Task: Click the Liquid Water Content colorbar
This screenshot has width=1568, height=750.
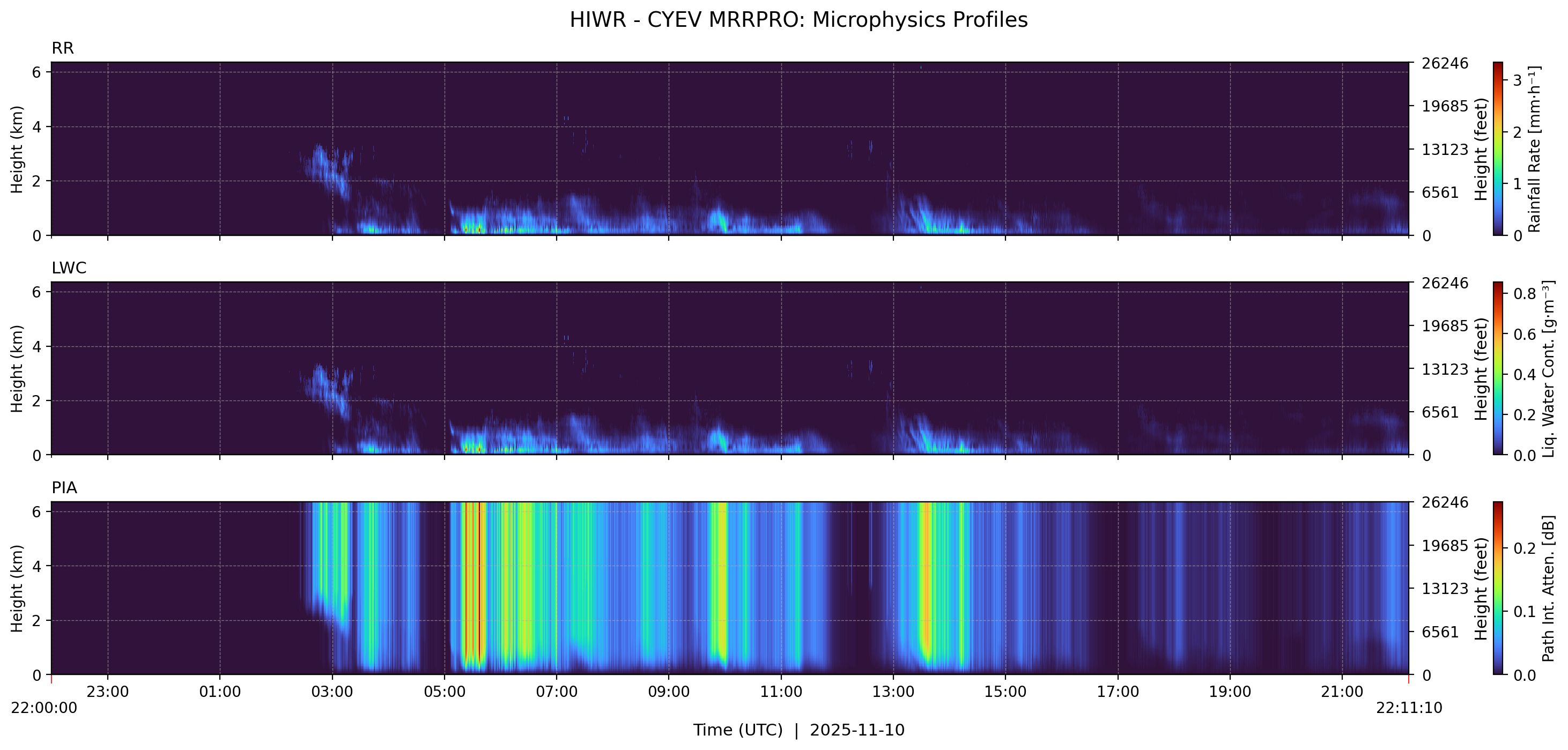Action: (x=1497, y=368)
